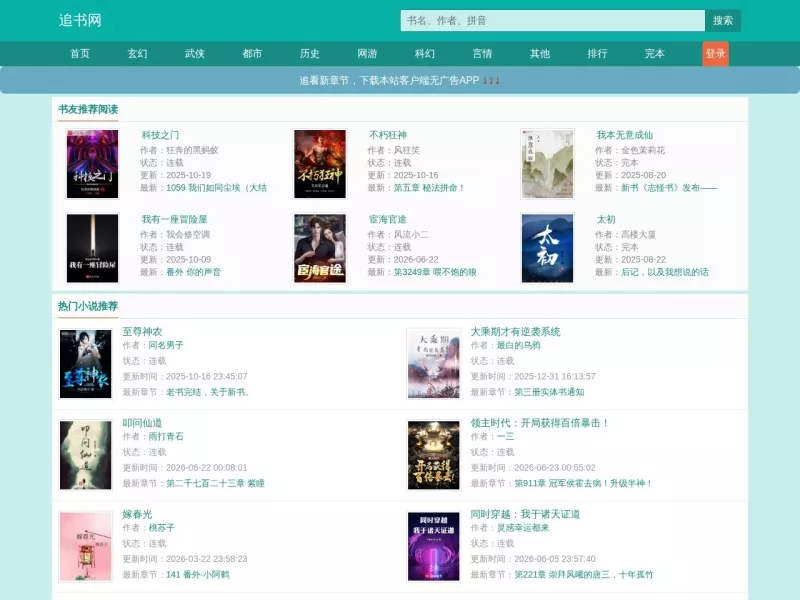
Task: Go to the 完本 completed books page
Action: click(655, 54)
